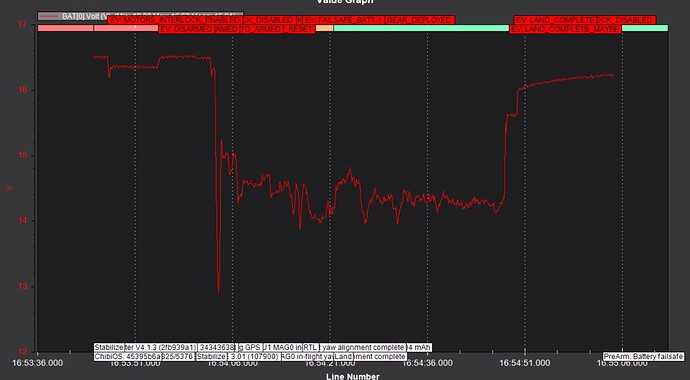Click the EV_DISARMED event marker
The width and height of the screenshot is (690, 380).
coord(186,29)
